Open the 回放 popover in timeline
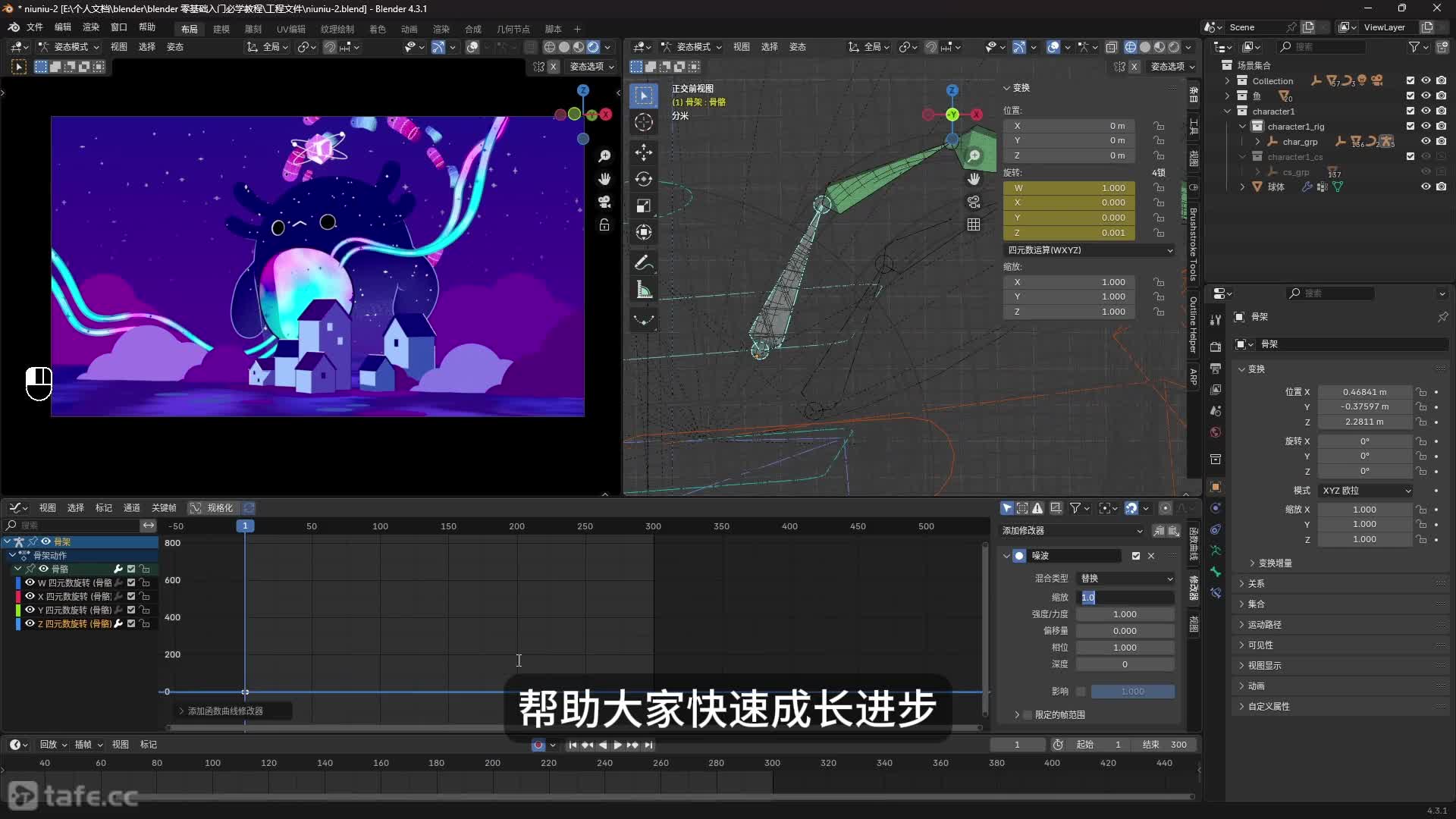Viewport: 1456px width, 819px height. tap(53, 745)
